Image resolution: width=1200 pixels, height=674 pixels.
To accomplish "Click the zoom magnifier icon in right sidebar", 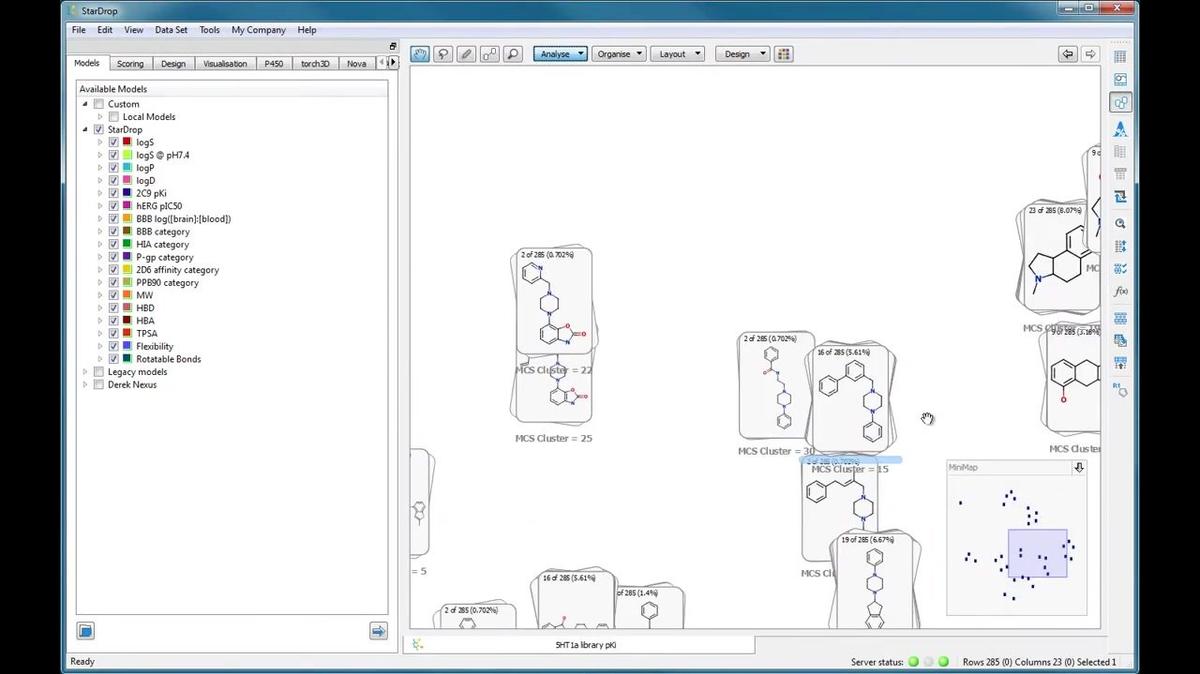I will coord(1121,224).
